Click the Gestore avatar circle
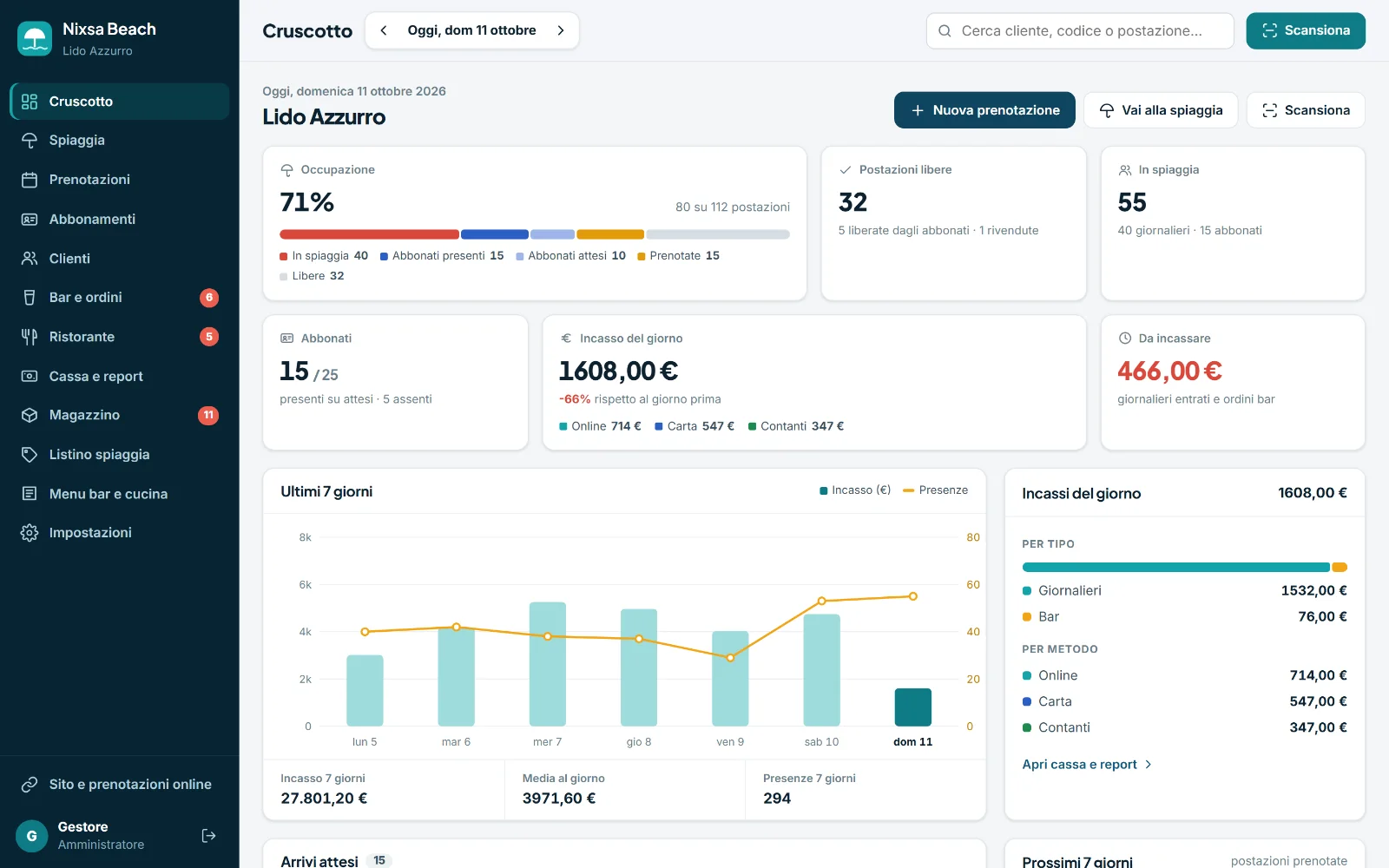The height and width of the screenshot is (868, 1389). (32, 836)
